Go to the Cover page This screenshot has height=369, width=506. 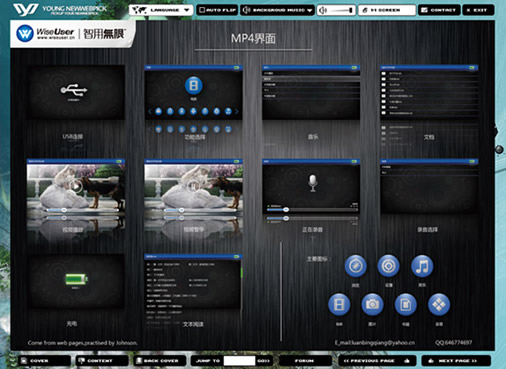coord(44,361)
